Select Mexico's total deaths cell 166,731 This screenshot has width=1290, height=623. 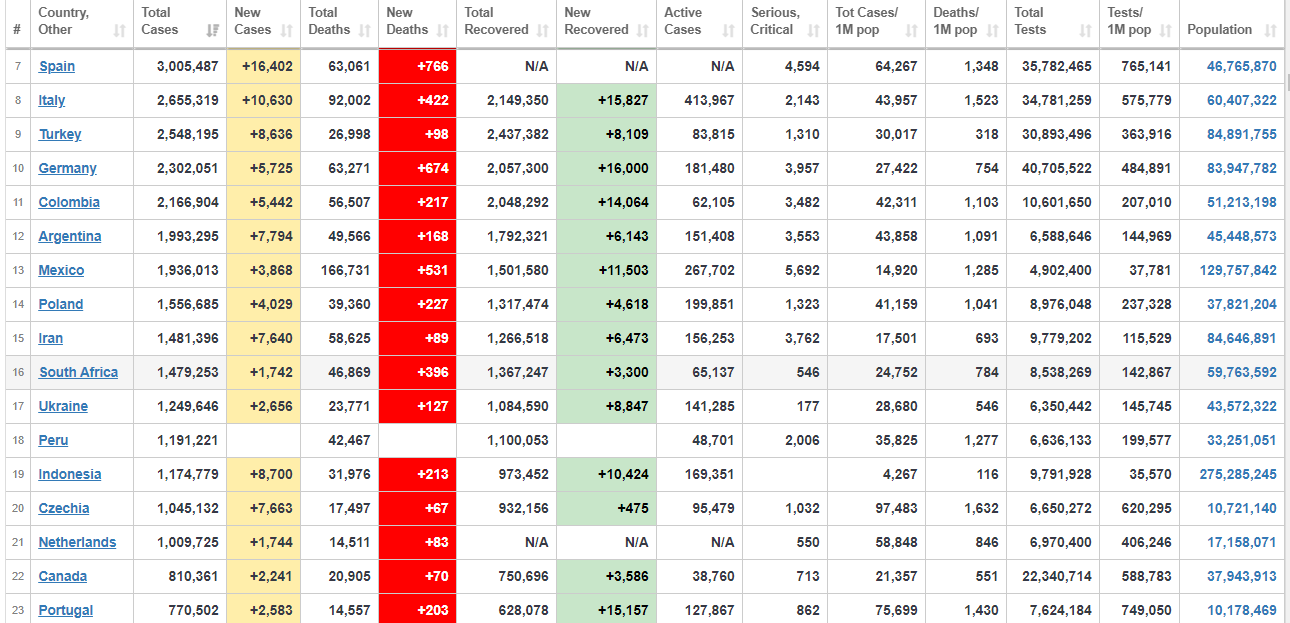(339, 270)
